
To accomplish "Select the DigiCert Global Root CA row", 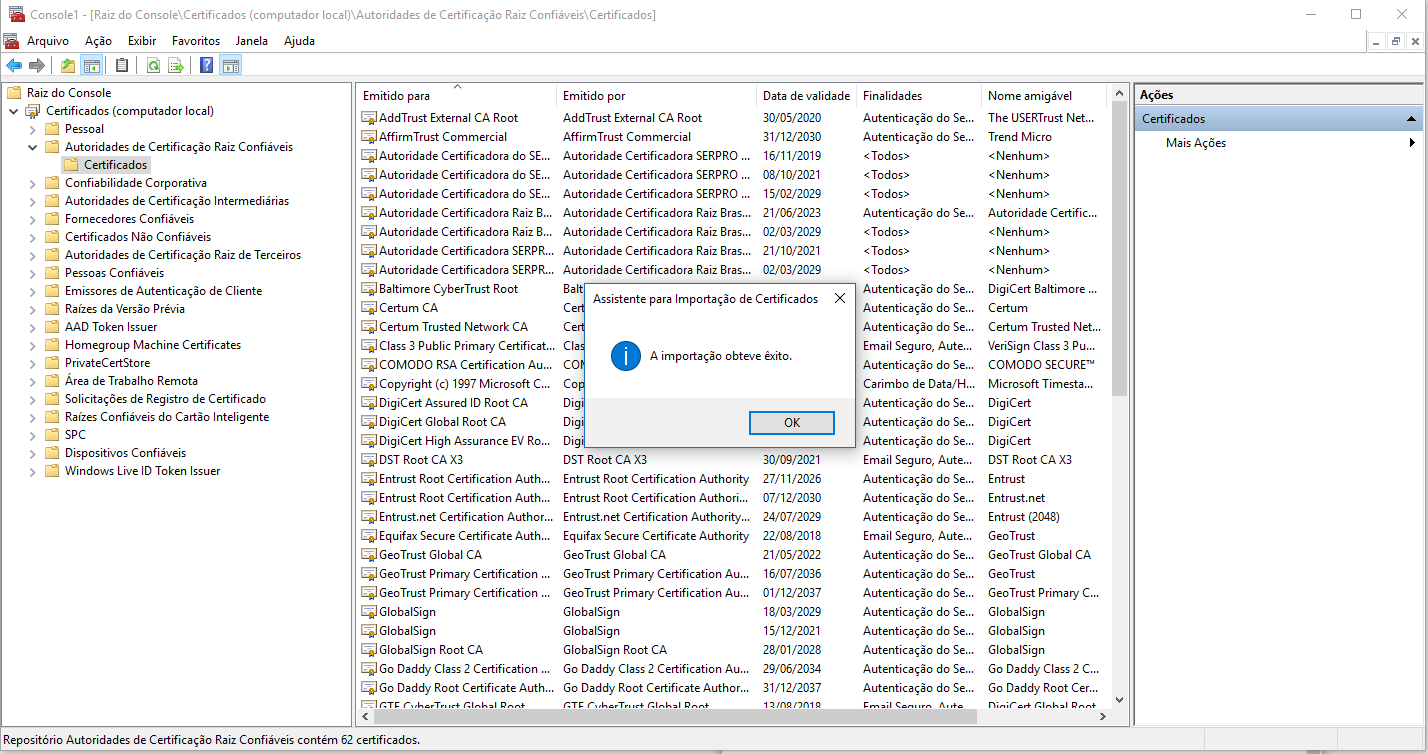I will click(733, 422).
